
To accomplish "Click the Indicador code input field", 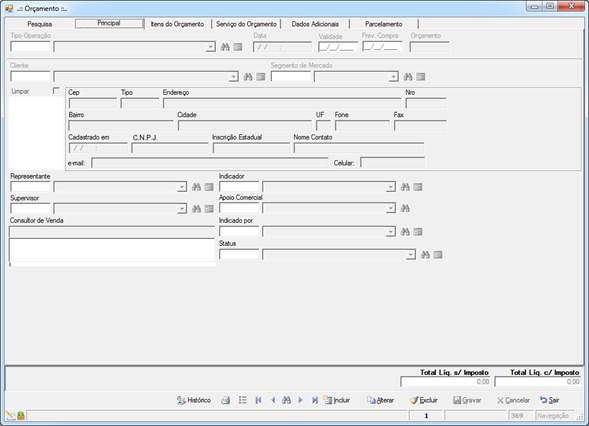I will coord(239,187).
